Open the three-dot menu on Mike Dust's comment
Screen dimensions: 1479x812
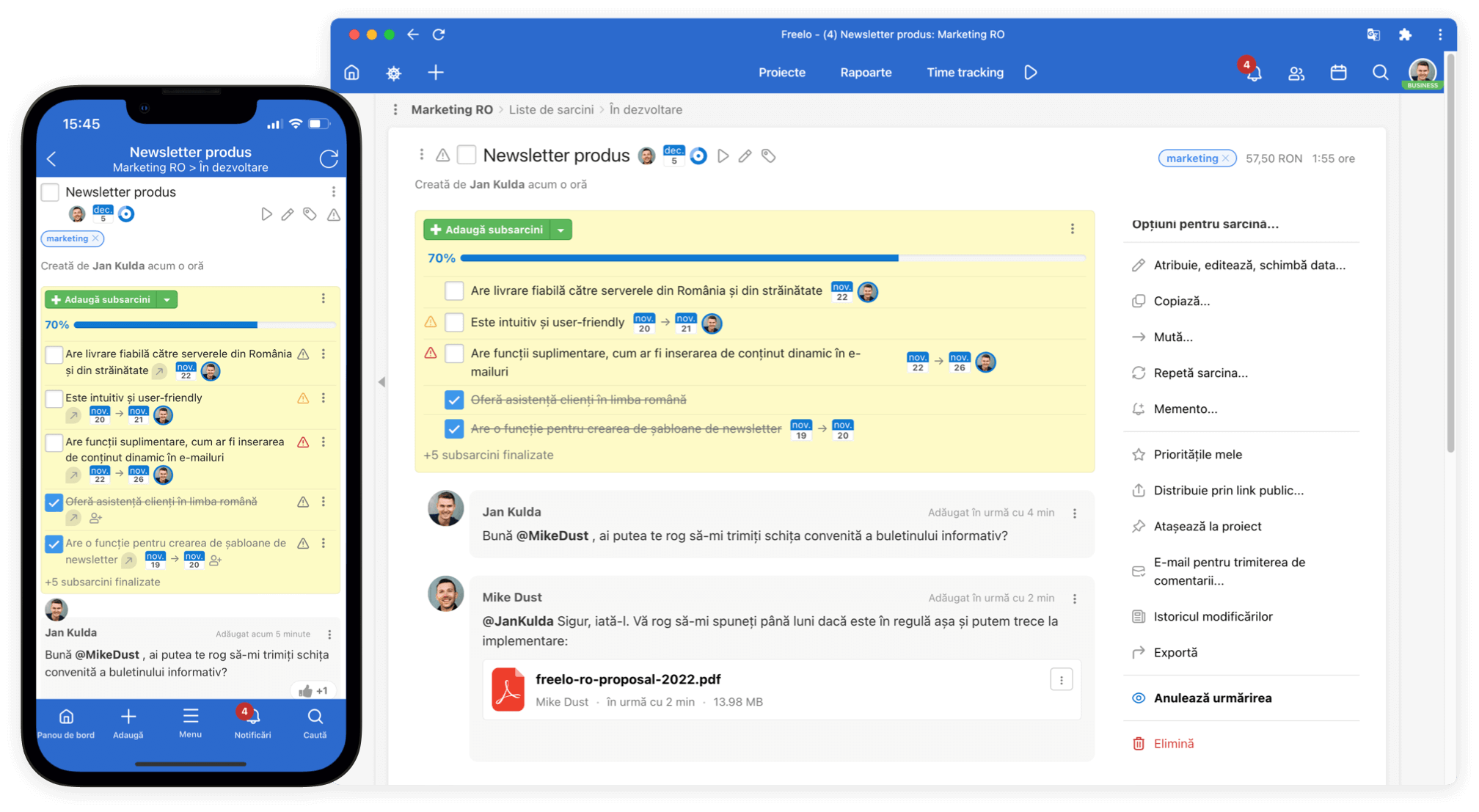(x=1075, y=599)
